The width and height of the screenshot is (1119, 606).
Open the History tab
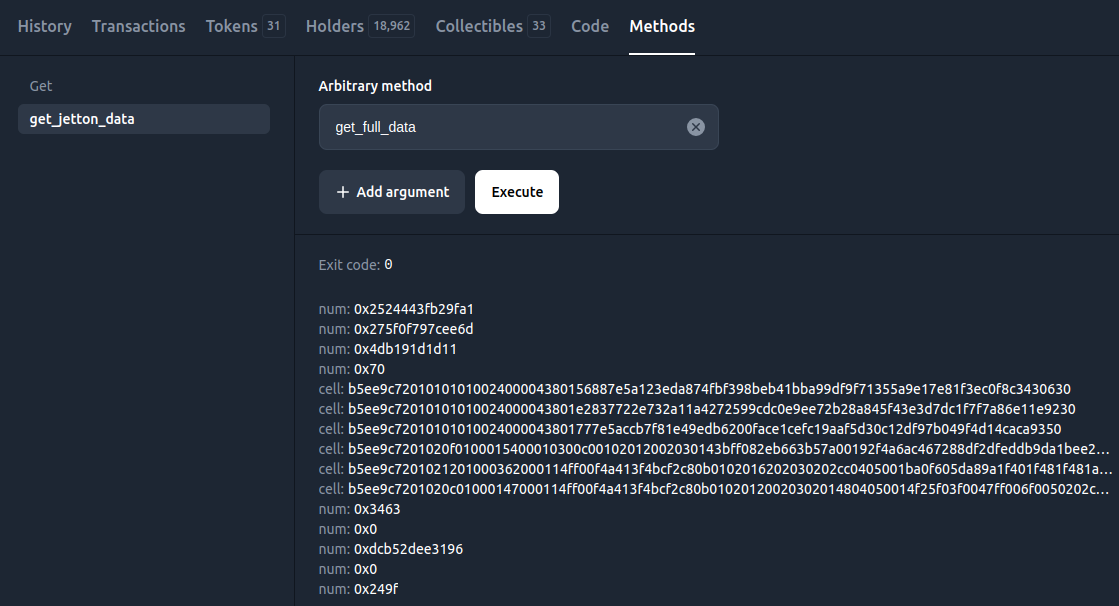coord(44,26)
